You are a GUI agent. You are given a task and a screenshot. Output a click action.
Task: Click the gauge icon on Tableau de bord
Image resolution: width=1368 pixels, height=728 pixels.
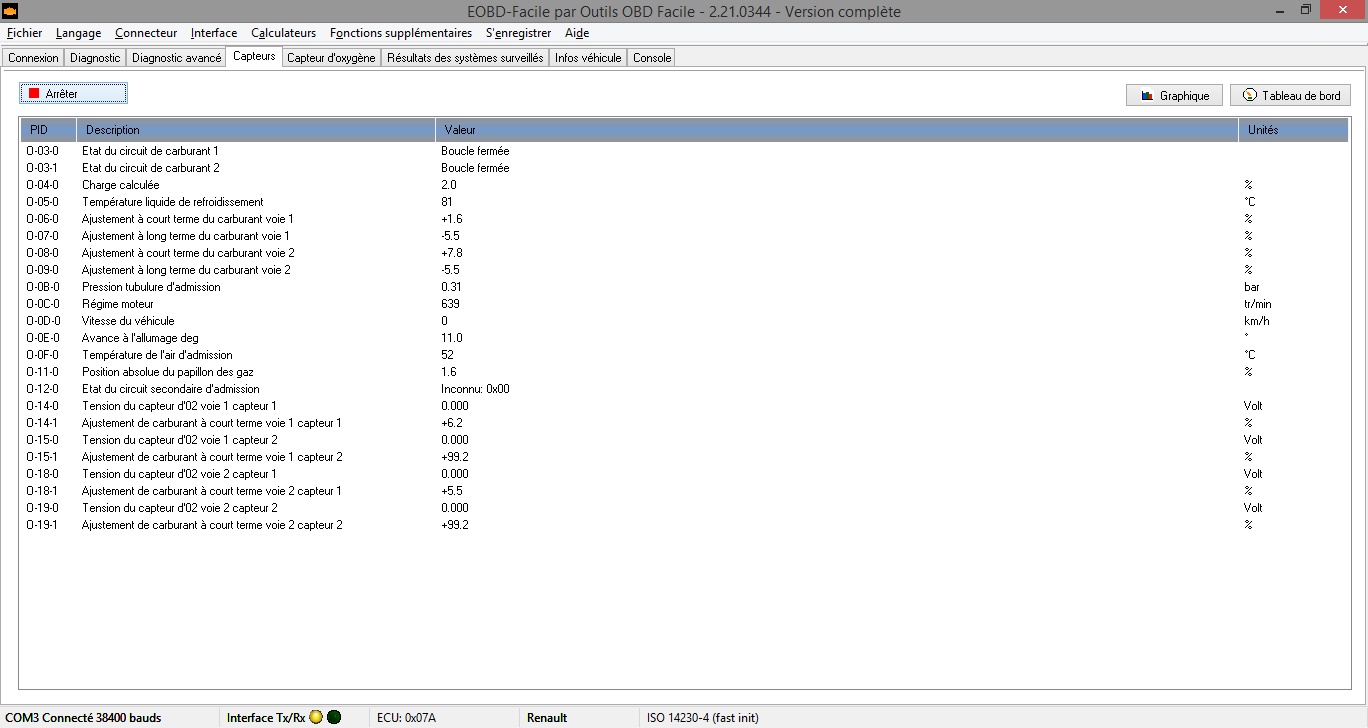pos(1249,96)
